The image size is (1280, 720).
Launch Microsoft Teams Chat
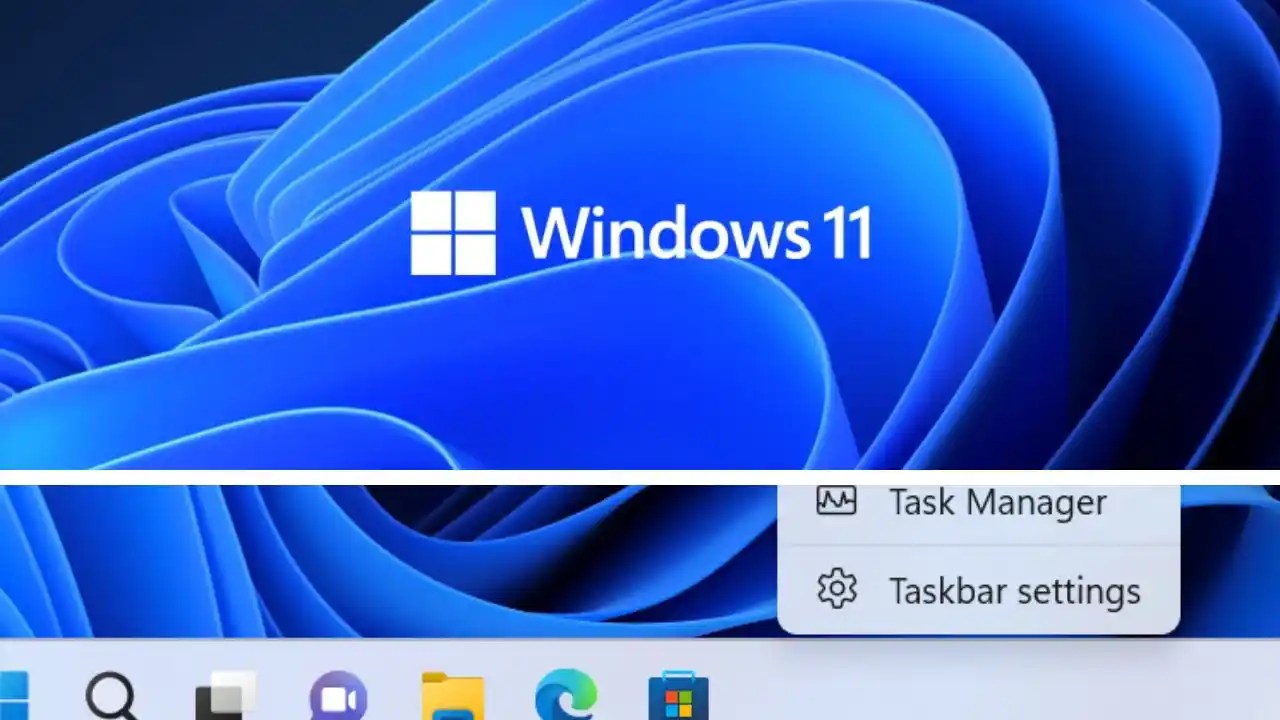point(340,697)
